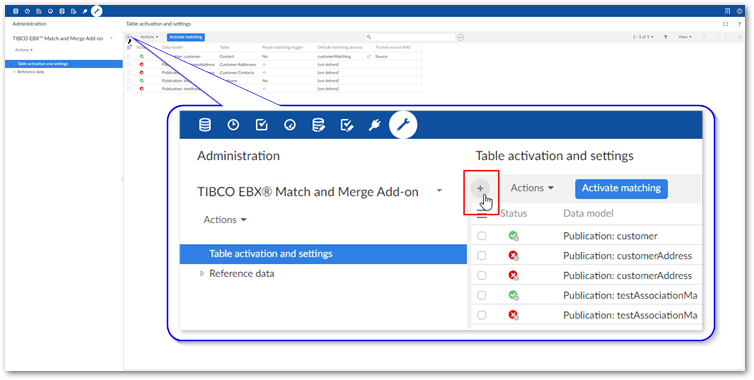The height and width of the screenshot is (380, 754).
Task: Open the wrench Administration icon in enlarged header
Action: (x=403, y=125)
